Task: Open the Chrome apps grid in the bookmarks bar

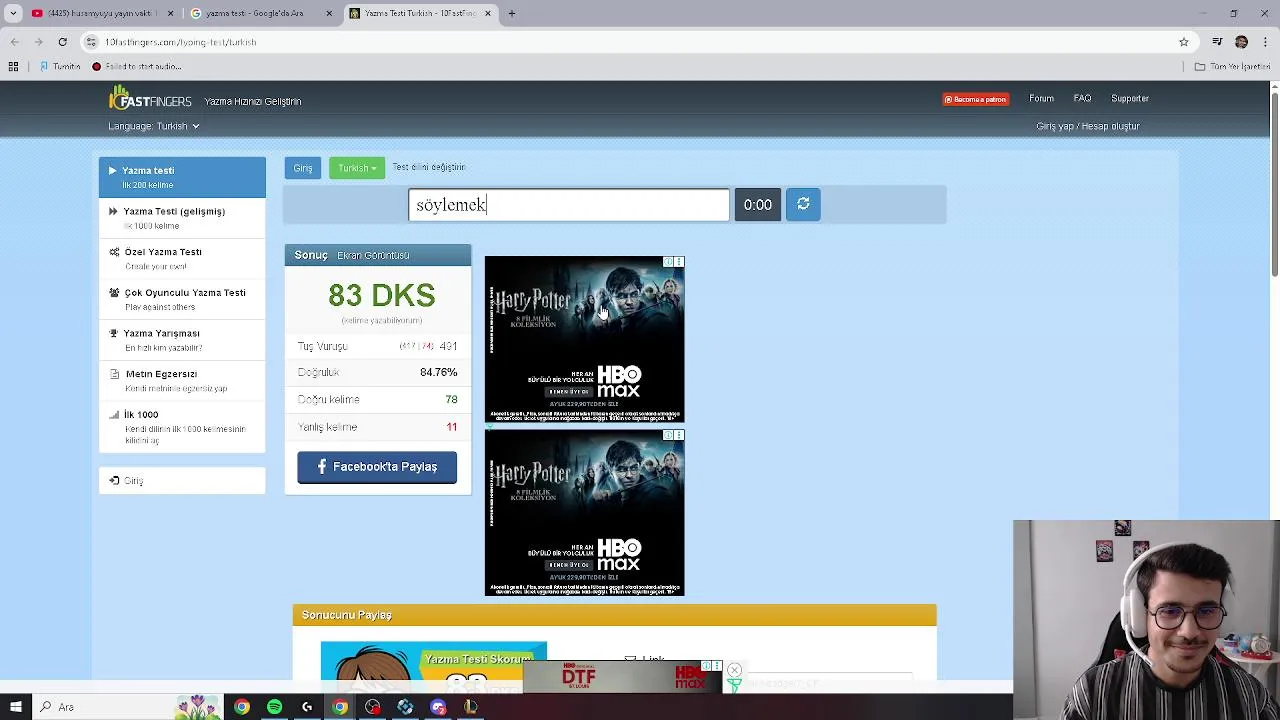Action: (13, 66)
